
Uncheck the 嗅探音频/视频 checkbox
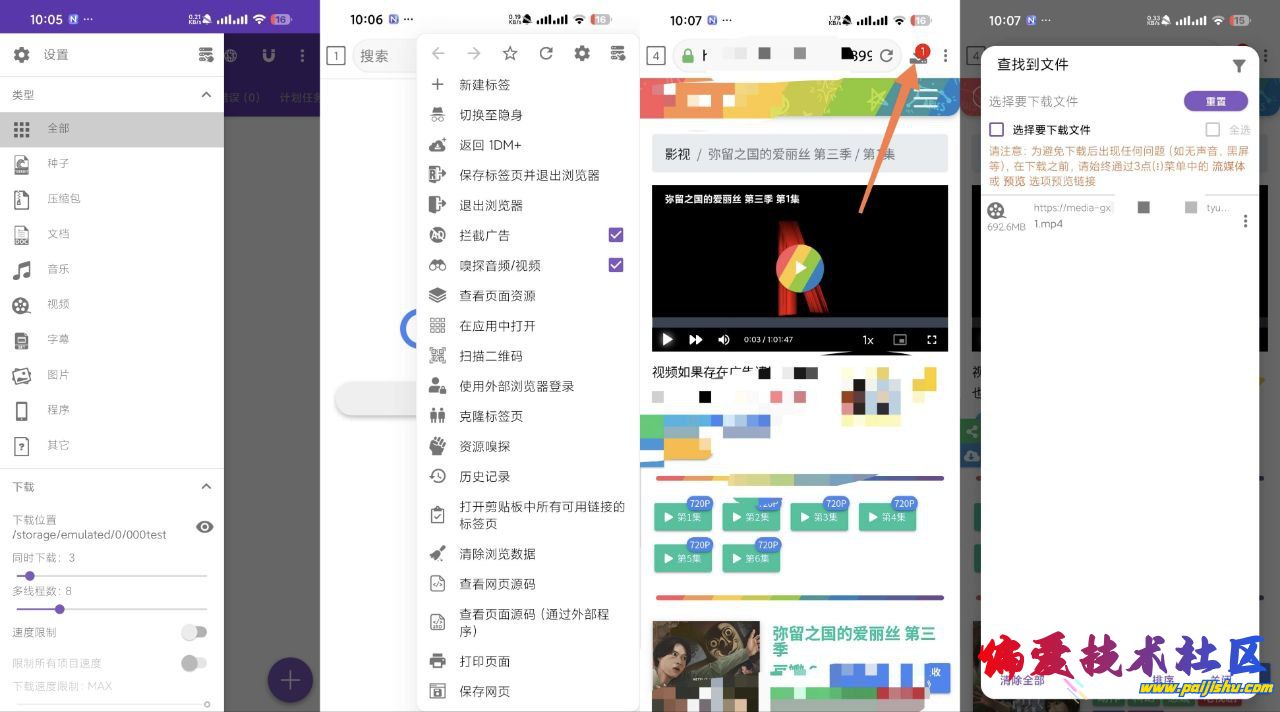tap(616, 265)
